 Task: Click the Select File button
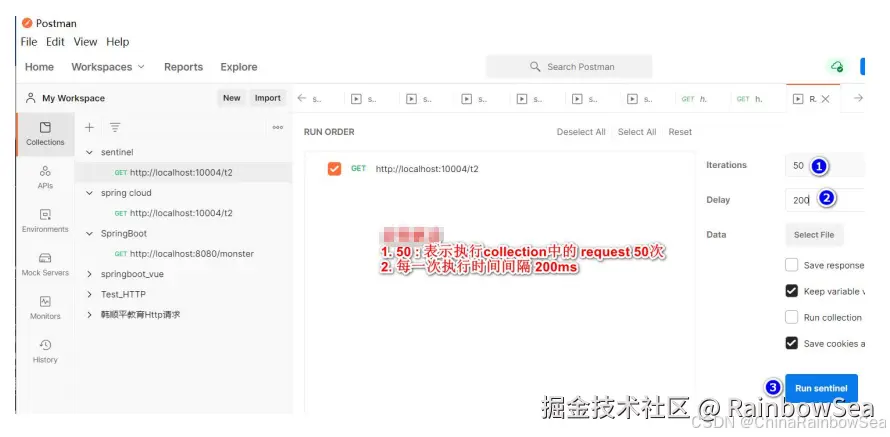coord(814,235)
